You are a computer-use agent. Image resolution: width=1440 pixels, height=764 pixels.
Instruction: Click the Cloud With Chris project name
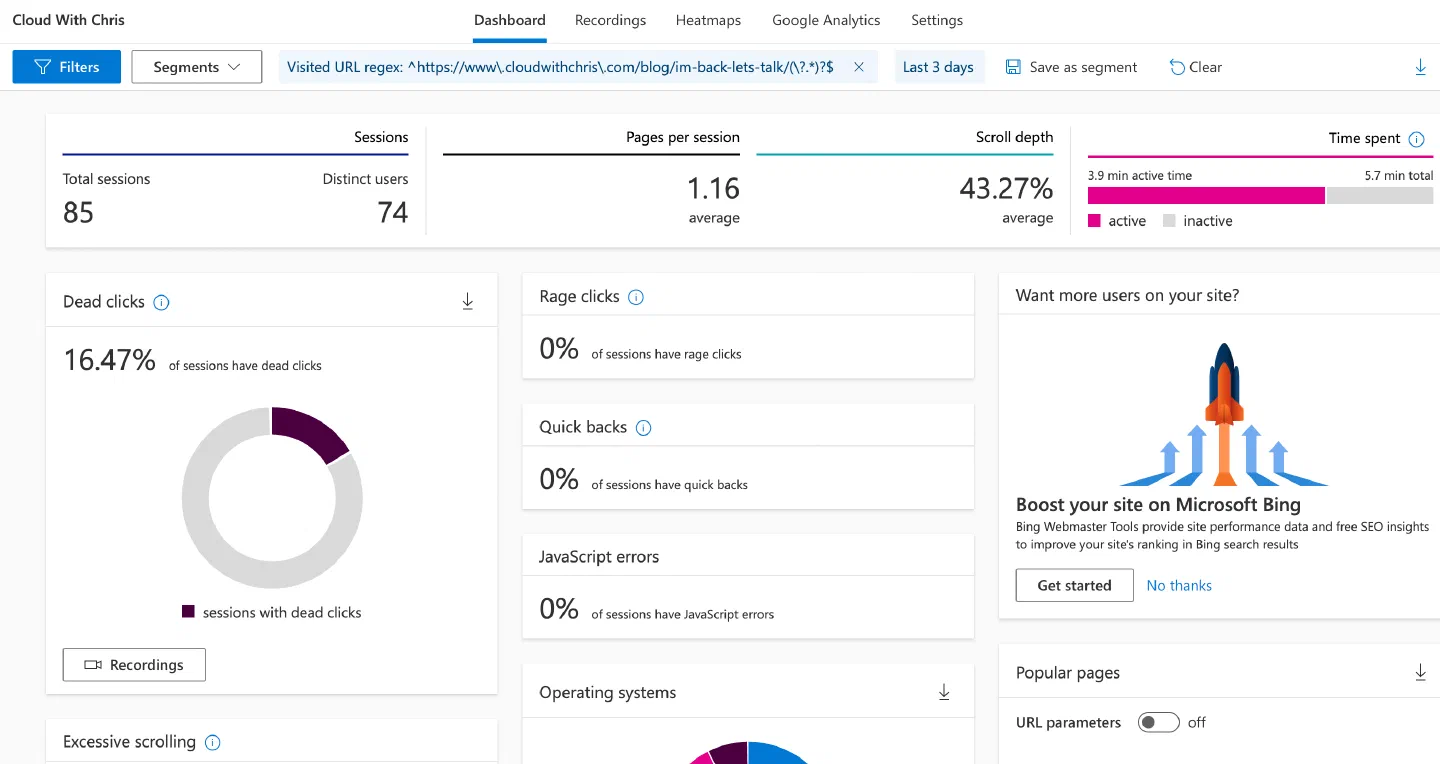click(69, 19)
